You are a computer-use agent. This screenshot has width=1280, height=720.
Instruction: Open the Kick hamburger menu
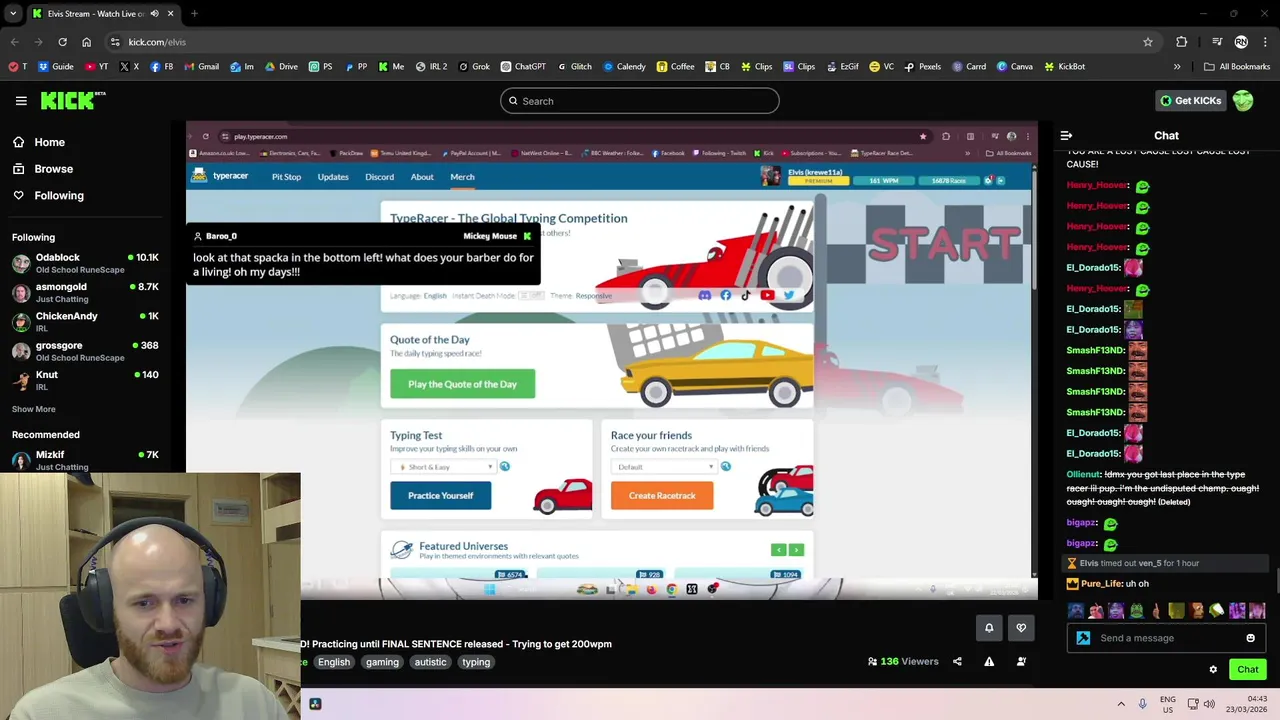click(x=21, y=101)
